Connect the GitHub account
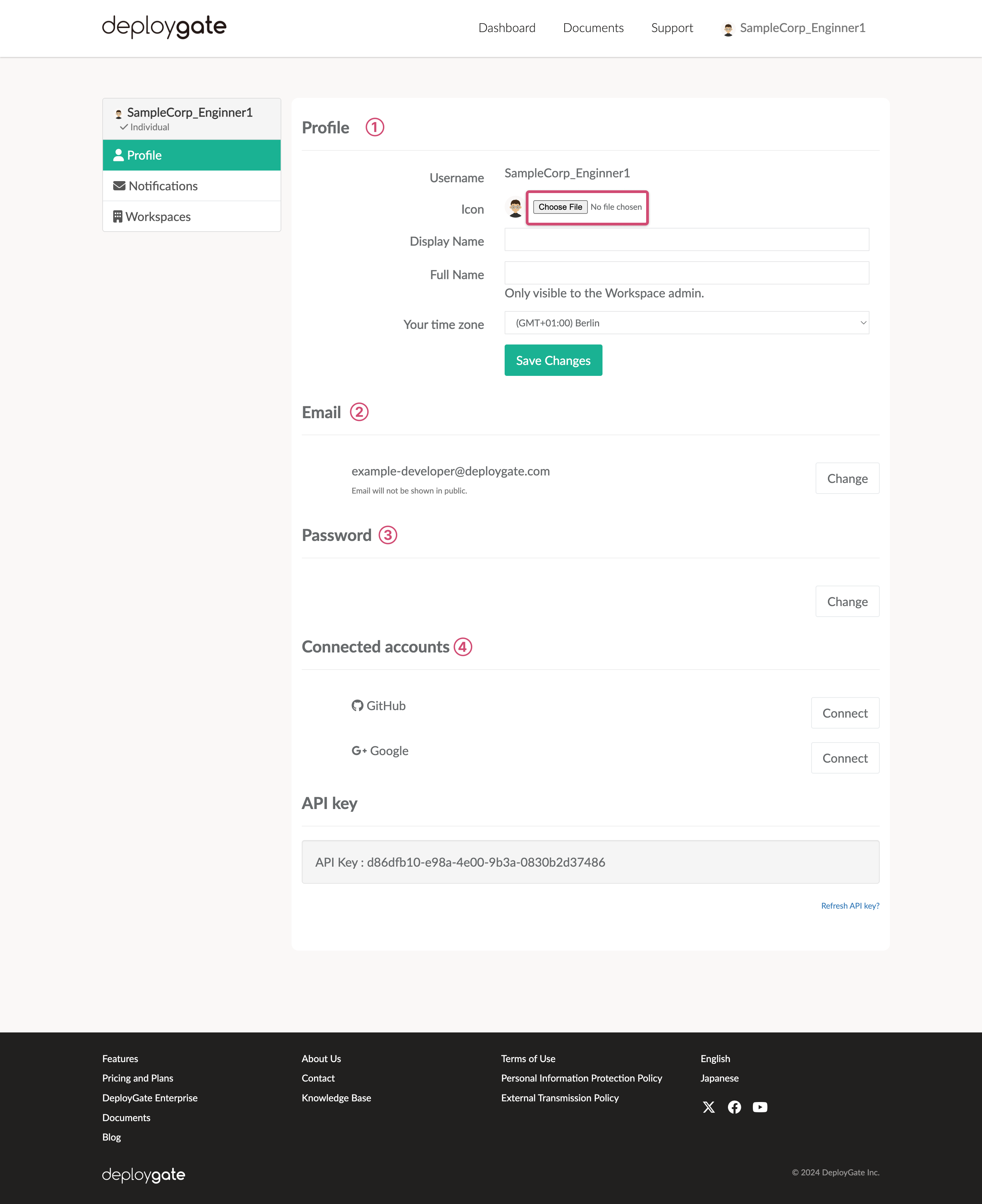The image size is (982, 1204). (x=845, y=713)
